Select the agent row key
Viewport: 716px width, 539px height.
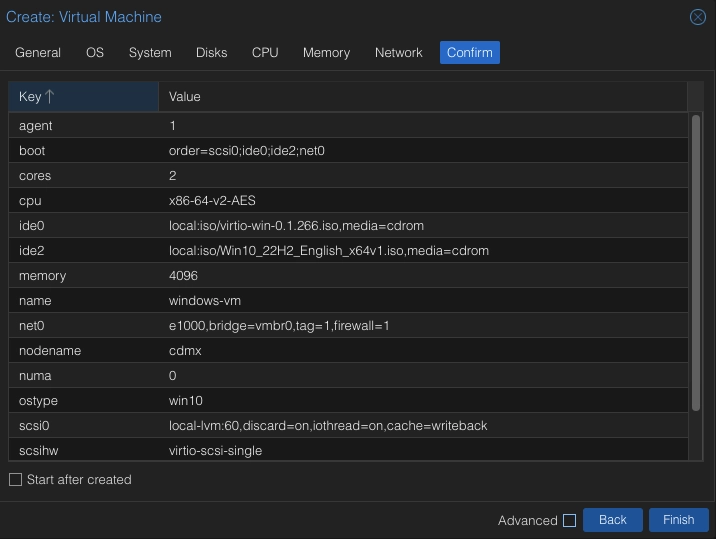click(36, 126)
